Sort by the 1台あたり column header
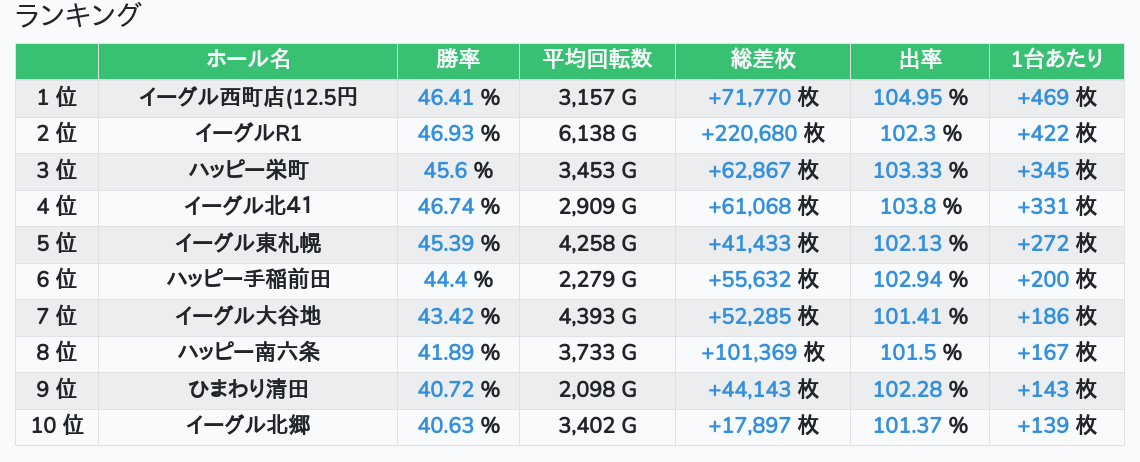Image resolution: width=1140 pixels, height=462 pixels. (x=1056, y=60)
